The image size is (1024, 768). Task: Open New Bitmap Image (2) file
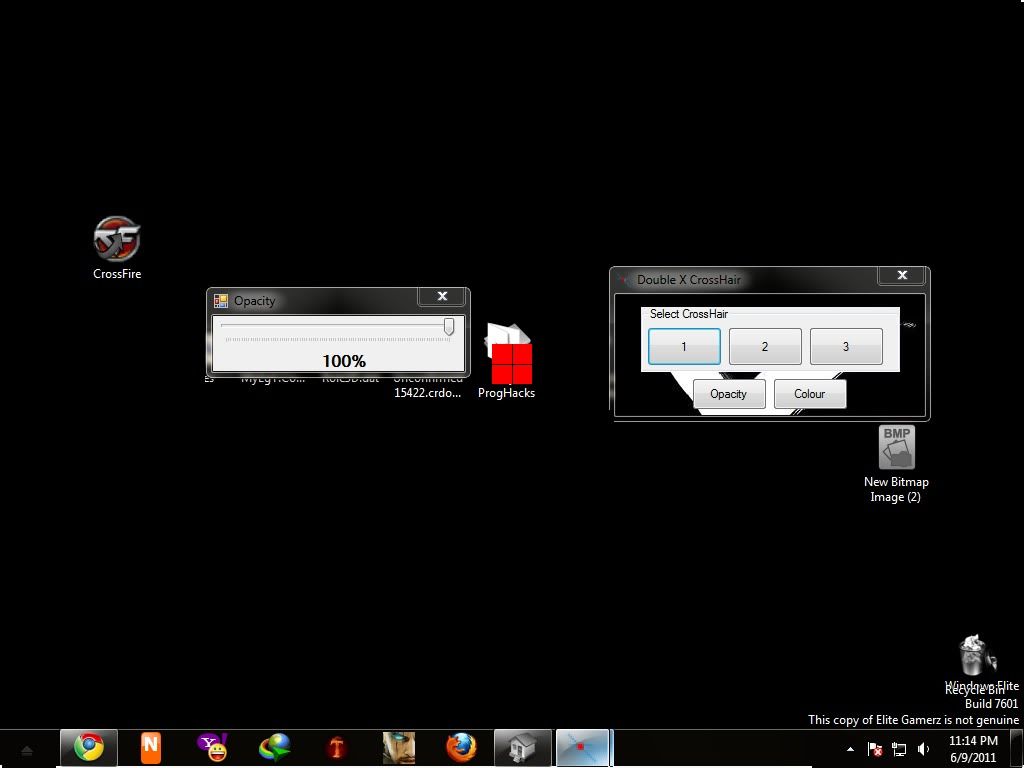[897, 449]
